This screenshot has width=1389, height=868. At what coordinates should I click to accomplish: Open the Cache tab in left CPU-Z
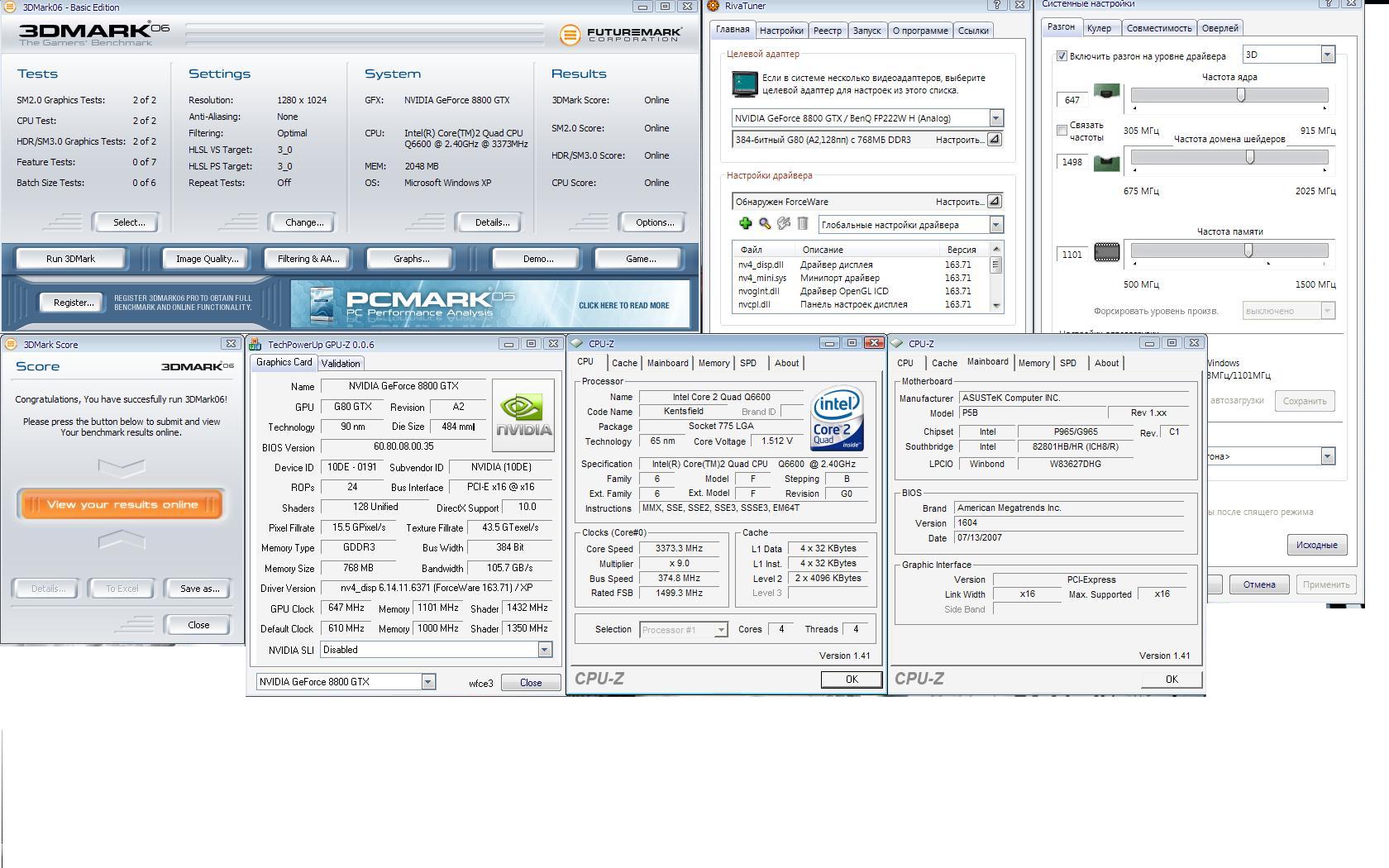624,363
